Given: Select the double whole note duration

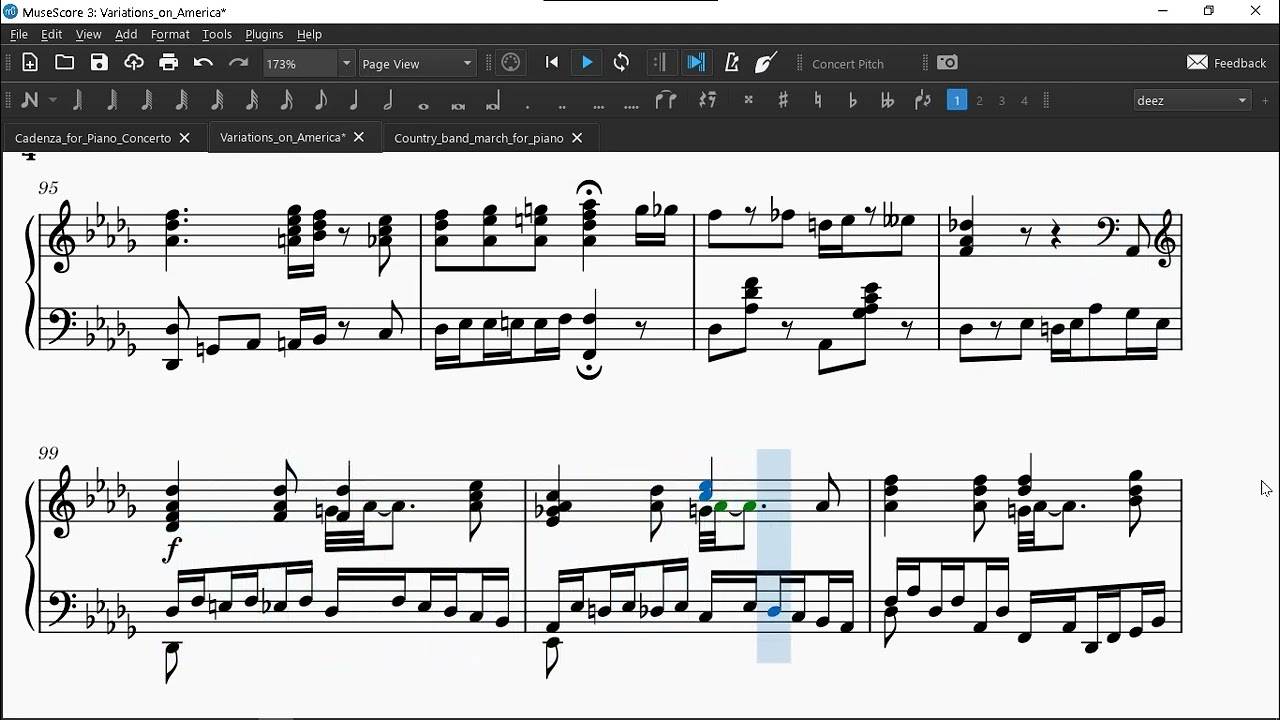Looking at the screenshot, I should tap(458, 104).
